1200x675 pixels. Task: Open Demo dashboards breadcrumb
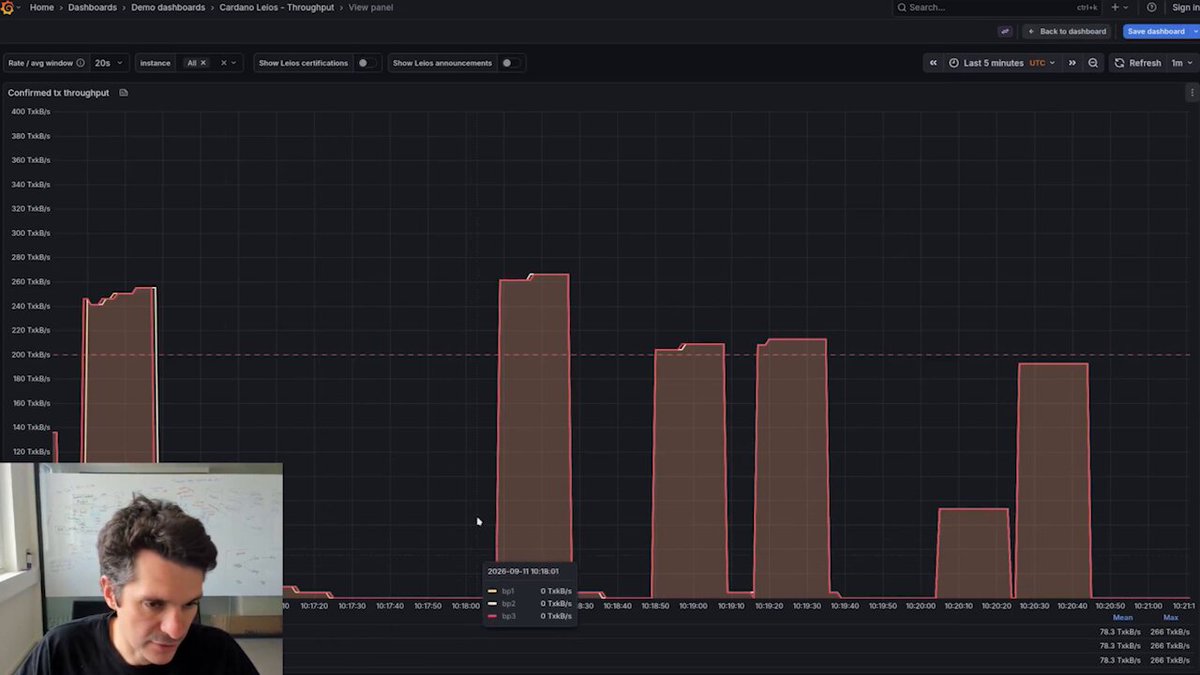[x=168, y=7]
